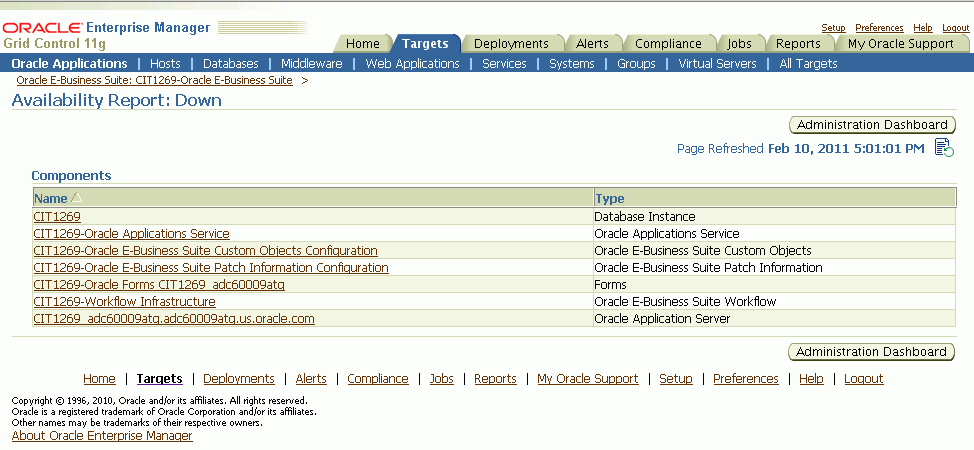This screenshot has width=974, height=450.
Task: Click the footer Compliance link
Action: [x=378, y=379]
